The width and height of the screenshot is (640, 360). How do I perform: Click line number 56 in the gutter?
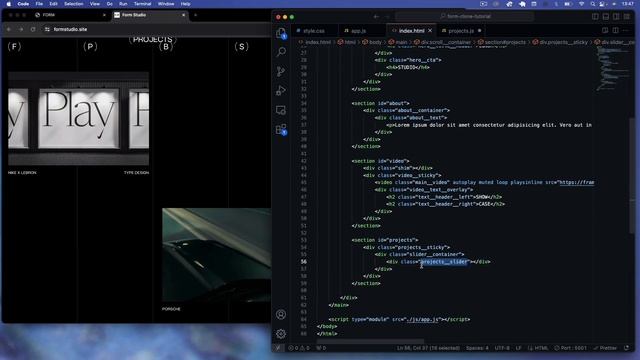pos(304,262)
